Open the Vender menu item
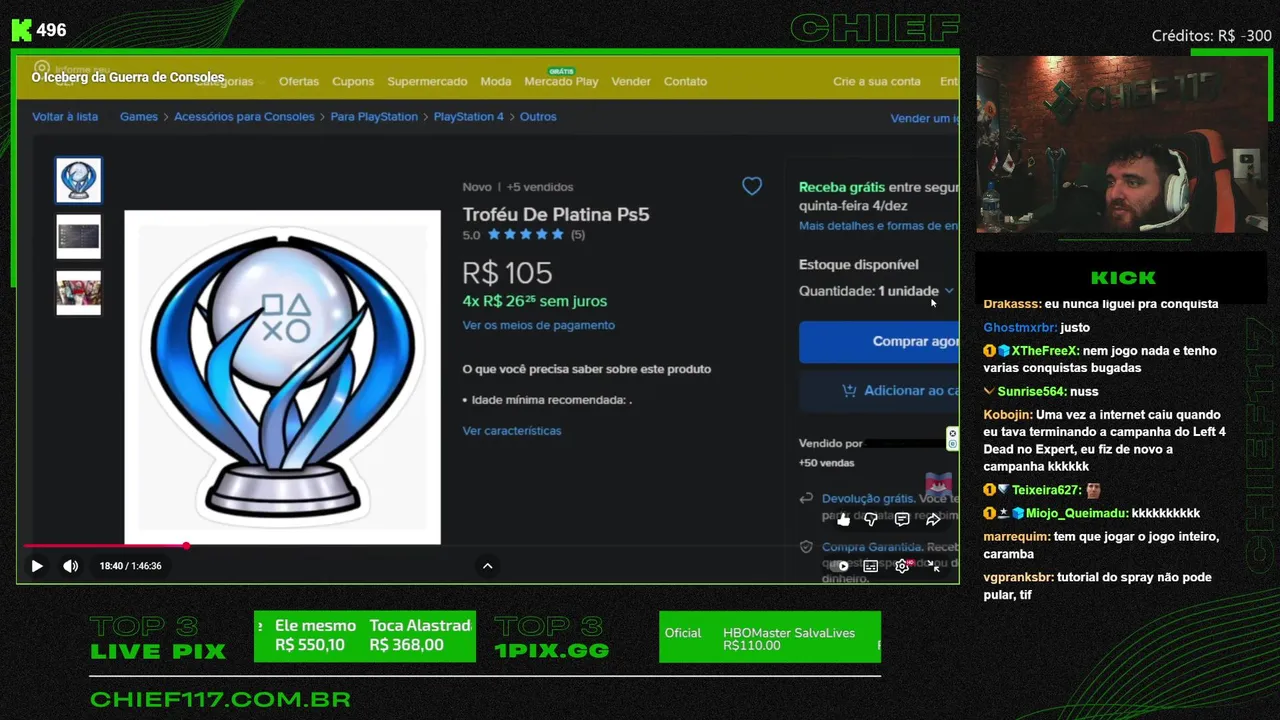This screenshot has width=1280, height=720. (631, 82)
